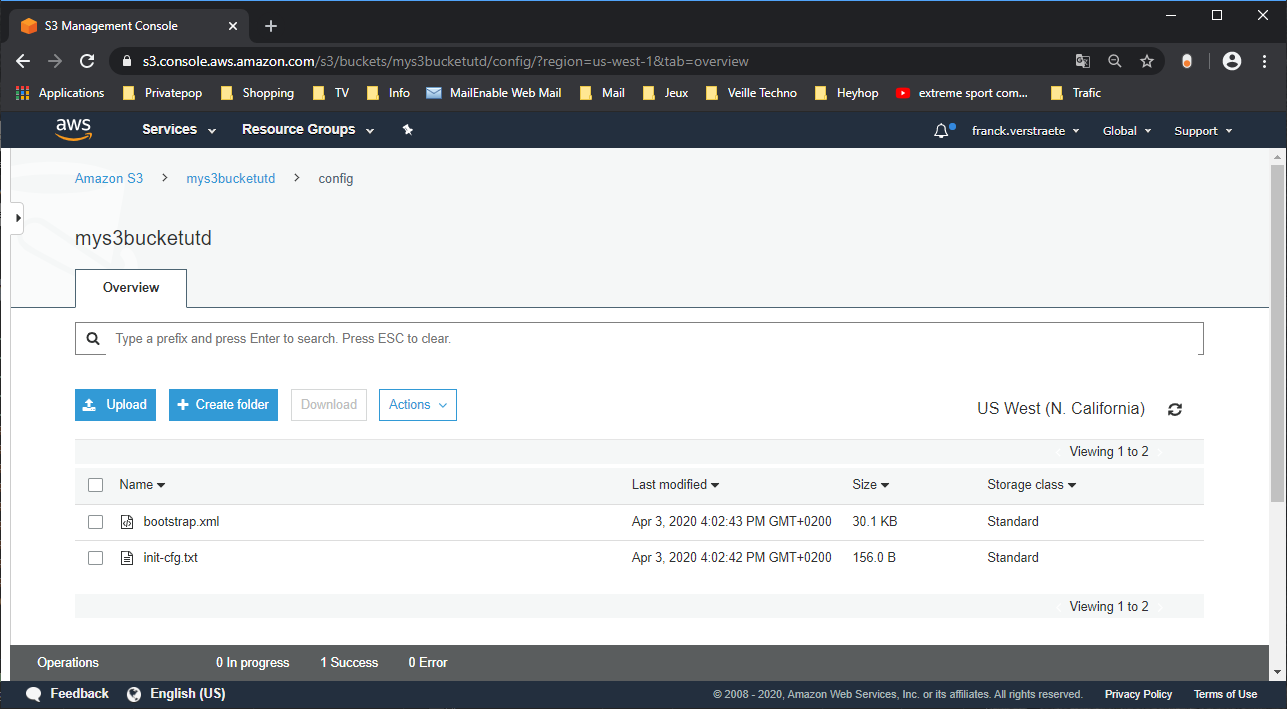Image resolution: width=1287 pixels, height=709 pixels.
Task: Click the translate page icon in address bar
Action: 1083,61
